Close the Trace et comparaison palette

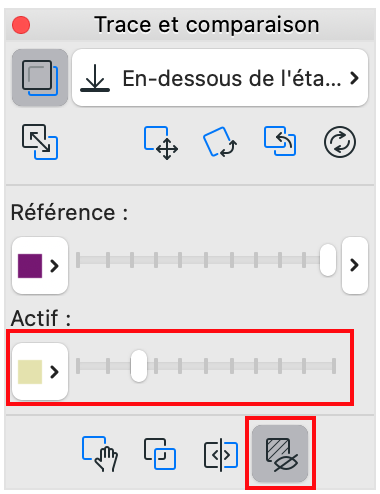coord(21,25)
